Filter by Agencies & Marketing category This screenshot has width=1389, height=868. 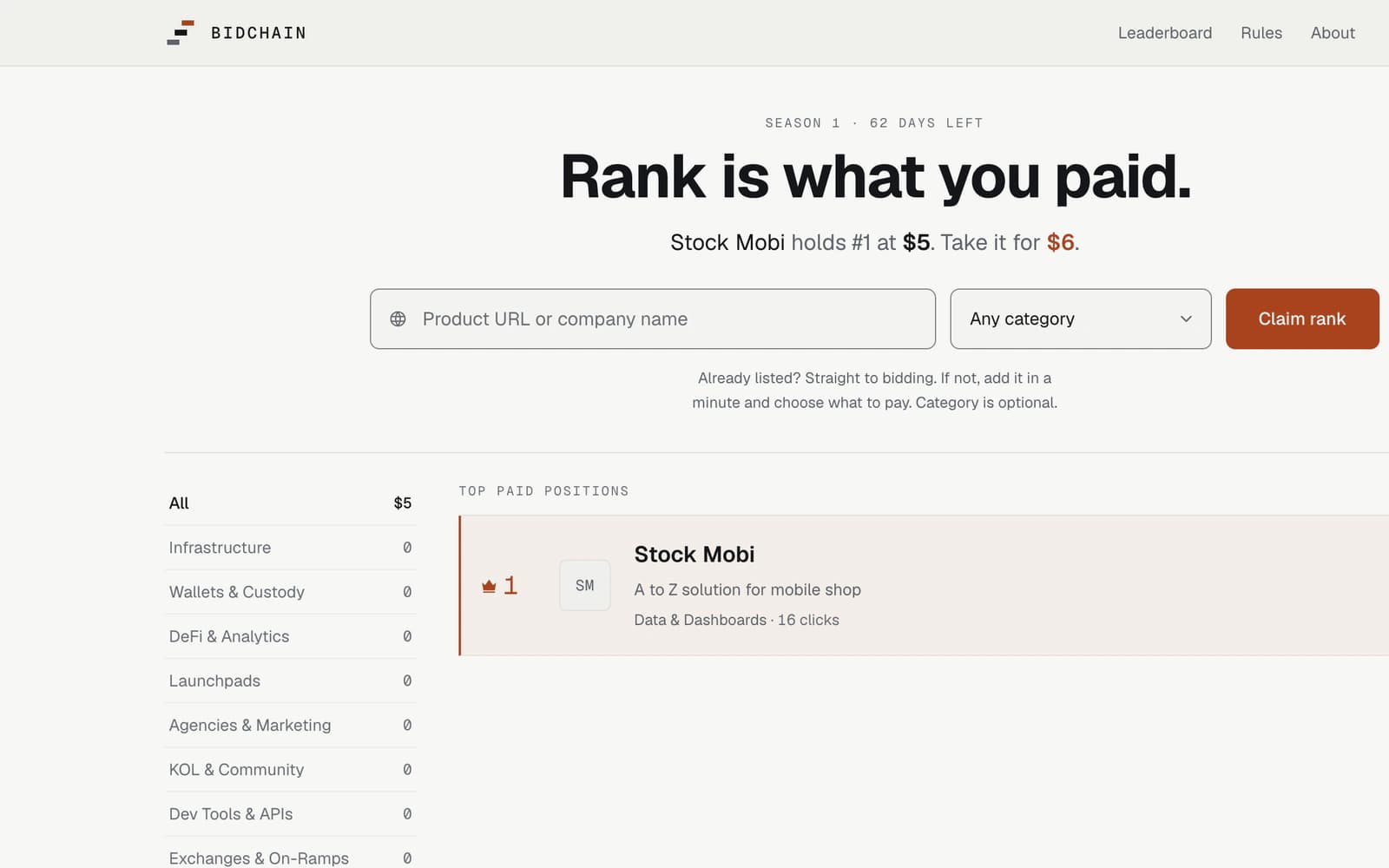pos(291,725)
